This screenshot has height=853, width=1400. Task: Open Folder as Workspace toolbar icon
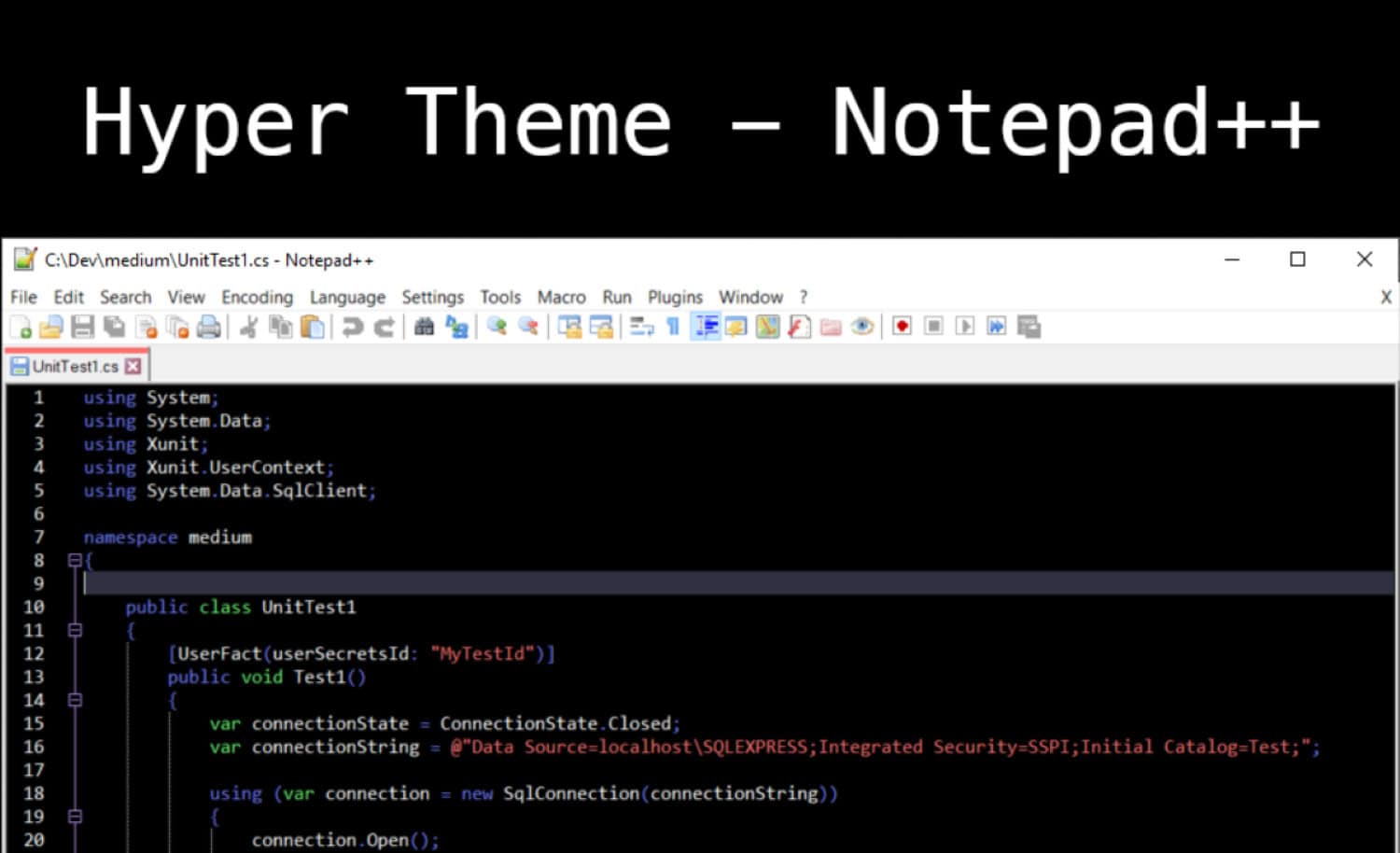[831, 327]
